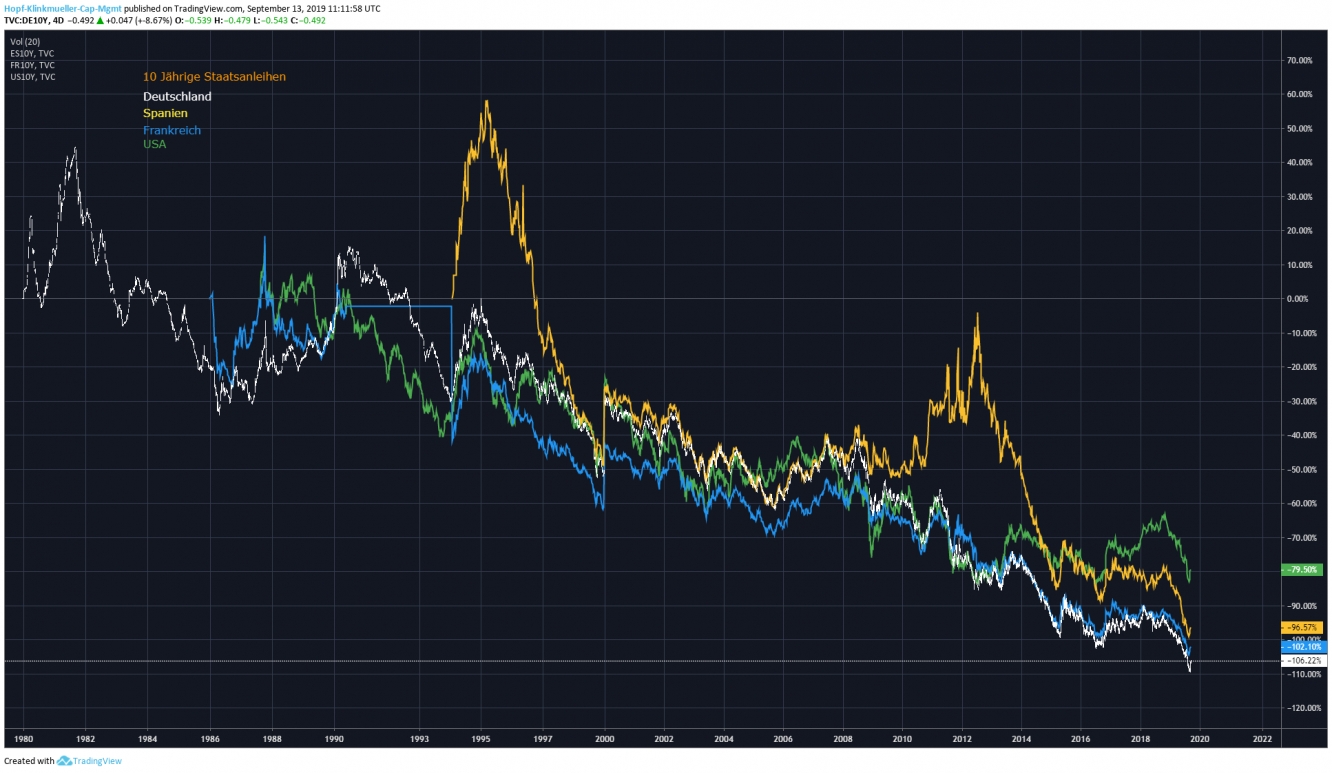This screenshot has height=773, width=1332.
Task: Click the -70.00% price axis label
Action: pyautogui.click(x=1302, y=537)
